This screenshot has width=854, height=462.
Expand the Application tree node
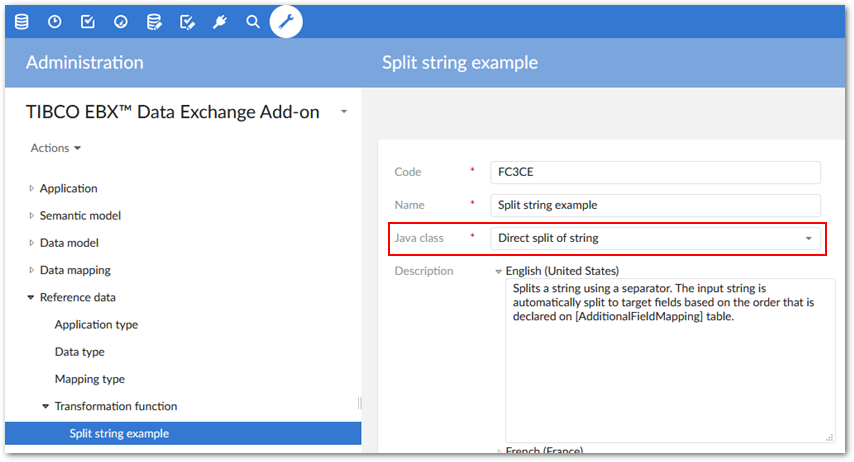click(x=32, y=188)
